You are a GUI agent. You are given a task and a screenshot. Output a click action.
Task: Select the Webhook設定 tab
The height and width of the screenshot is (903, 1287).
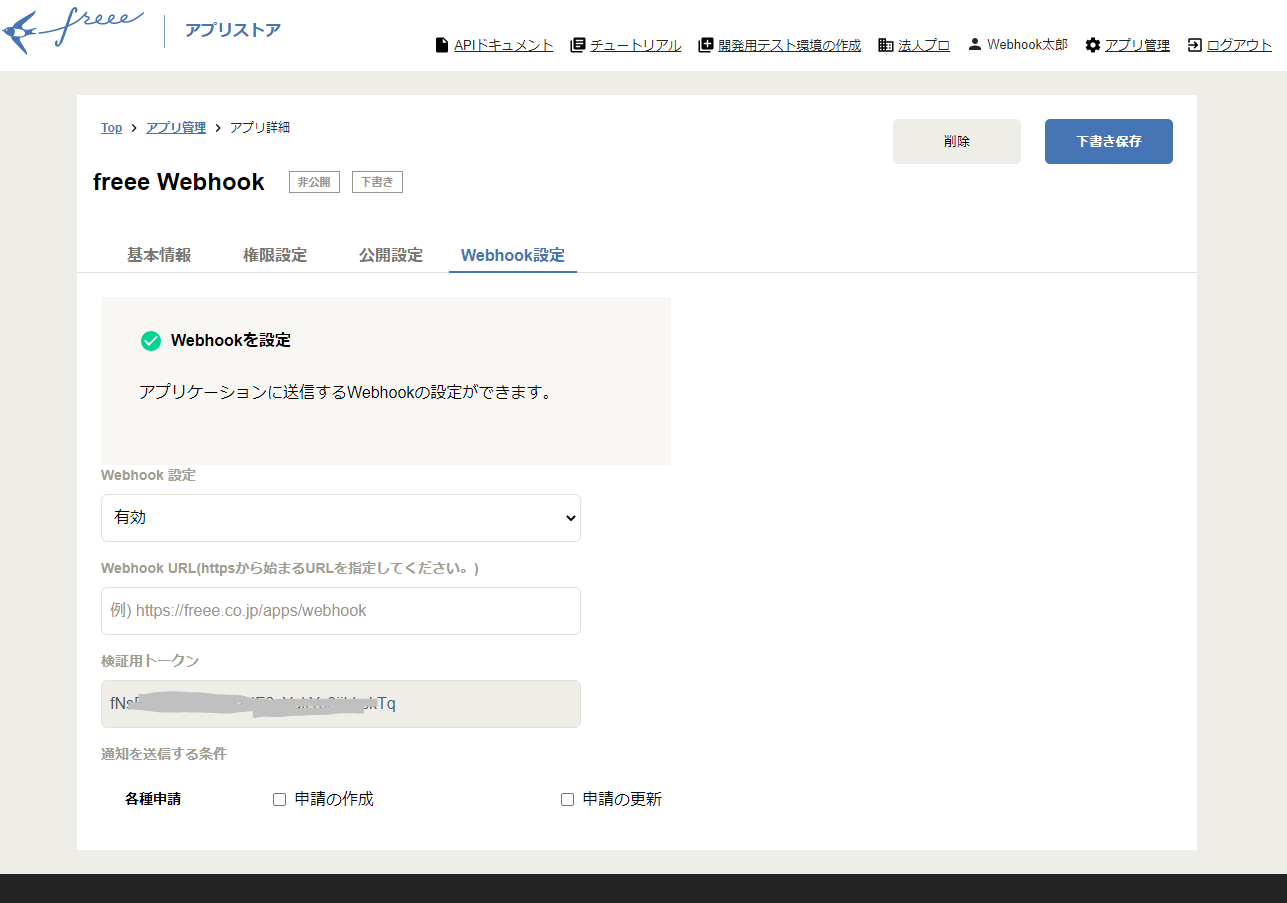[512, 255]
